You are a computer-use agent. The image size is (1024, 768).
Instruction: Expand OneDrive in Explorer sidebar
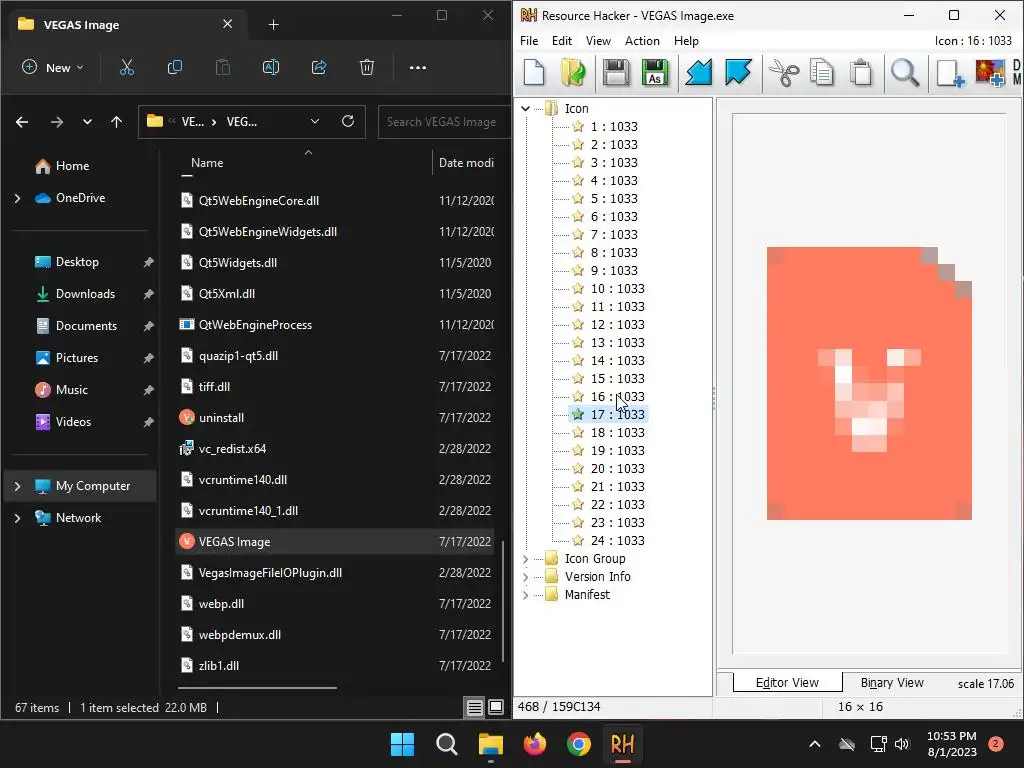point(18,198)
